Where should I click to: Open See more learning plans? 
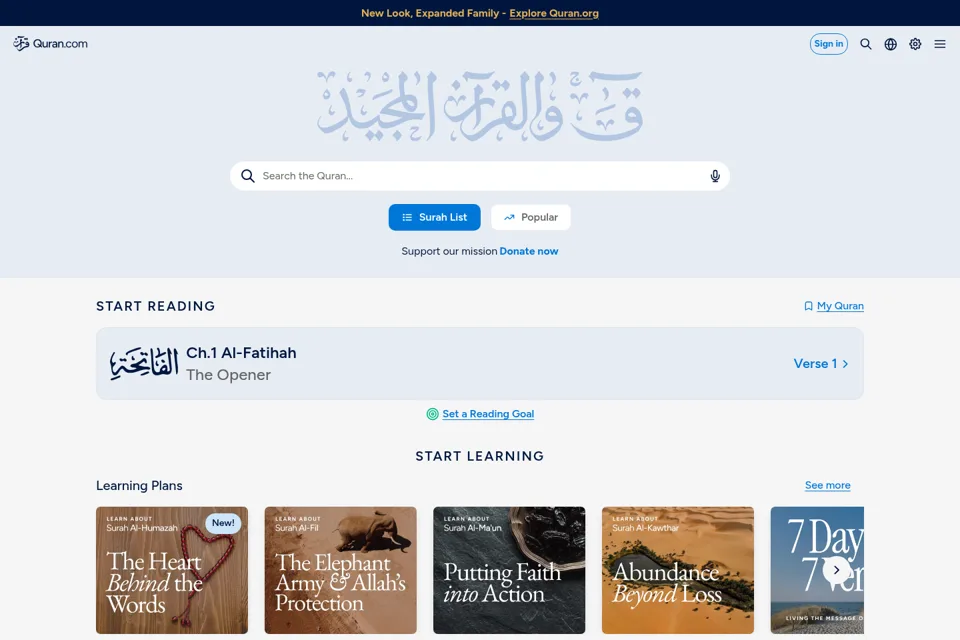[x=827, y=485]
